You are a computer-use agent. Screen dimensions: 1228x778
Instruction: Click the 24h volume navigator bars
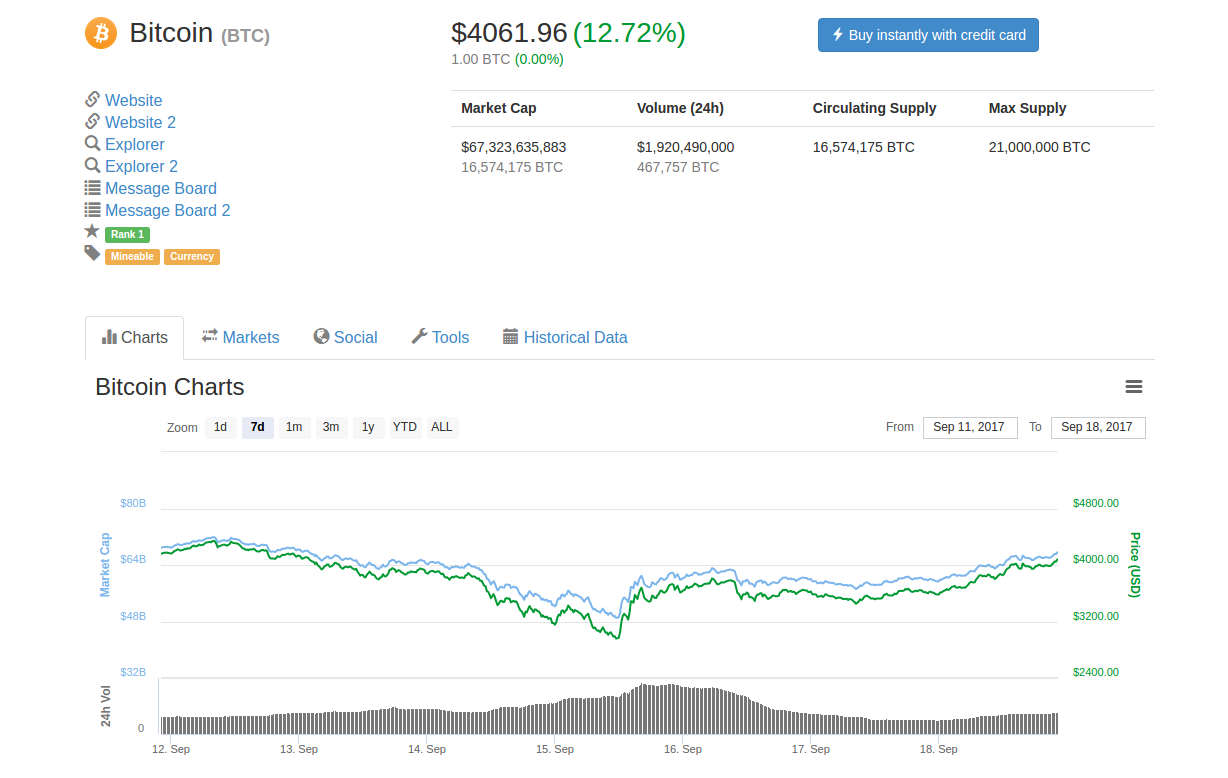(608, 711)
